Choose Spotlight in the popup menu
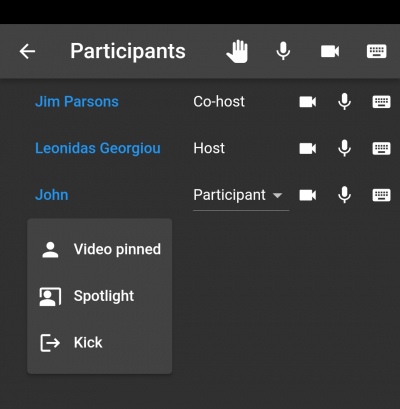The width and height of the screenshot is (400, 409). 100,296
